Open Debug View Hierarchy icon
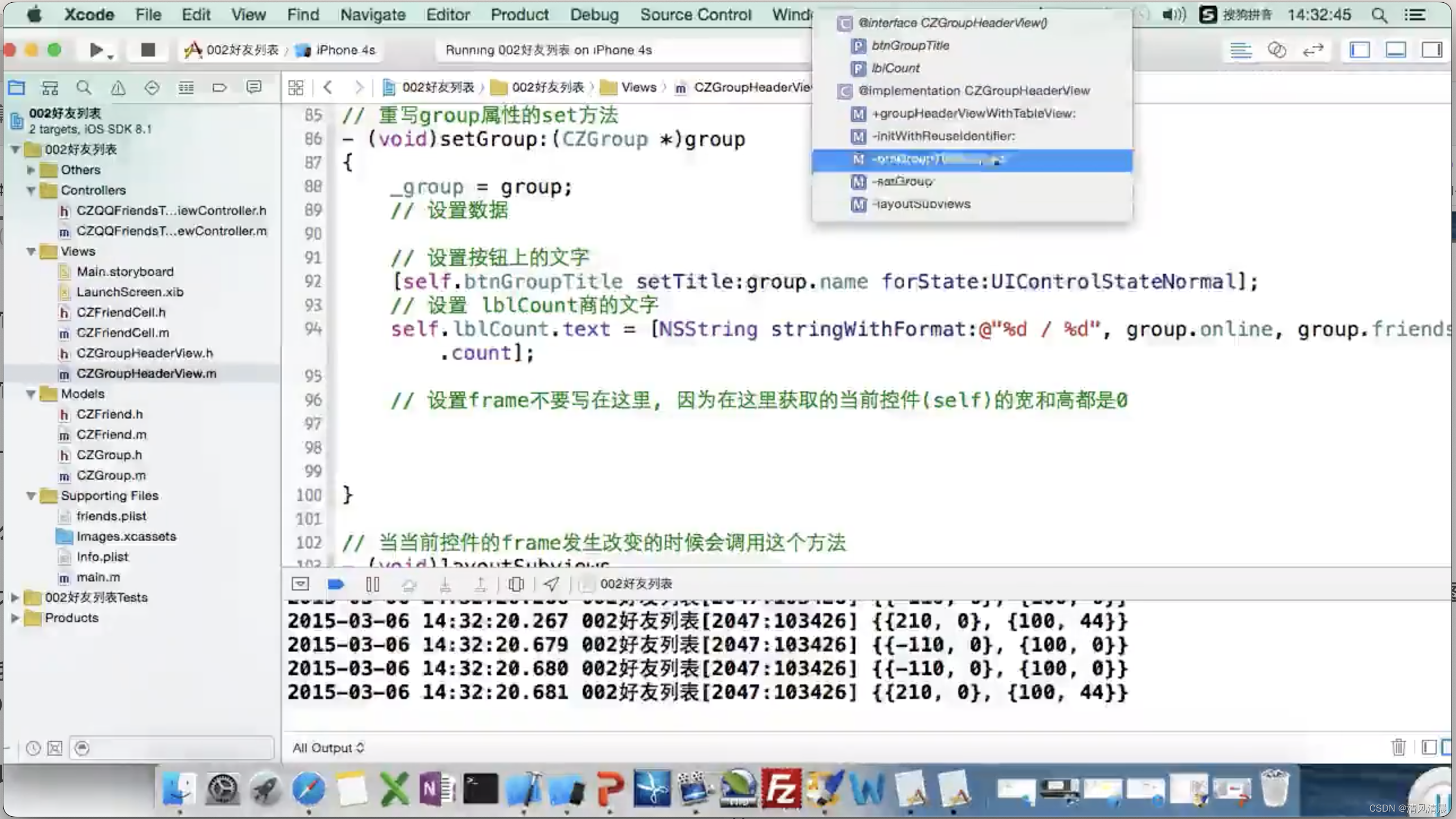Viewport: 1456px width, 819px height. (x=516, y=584)
